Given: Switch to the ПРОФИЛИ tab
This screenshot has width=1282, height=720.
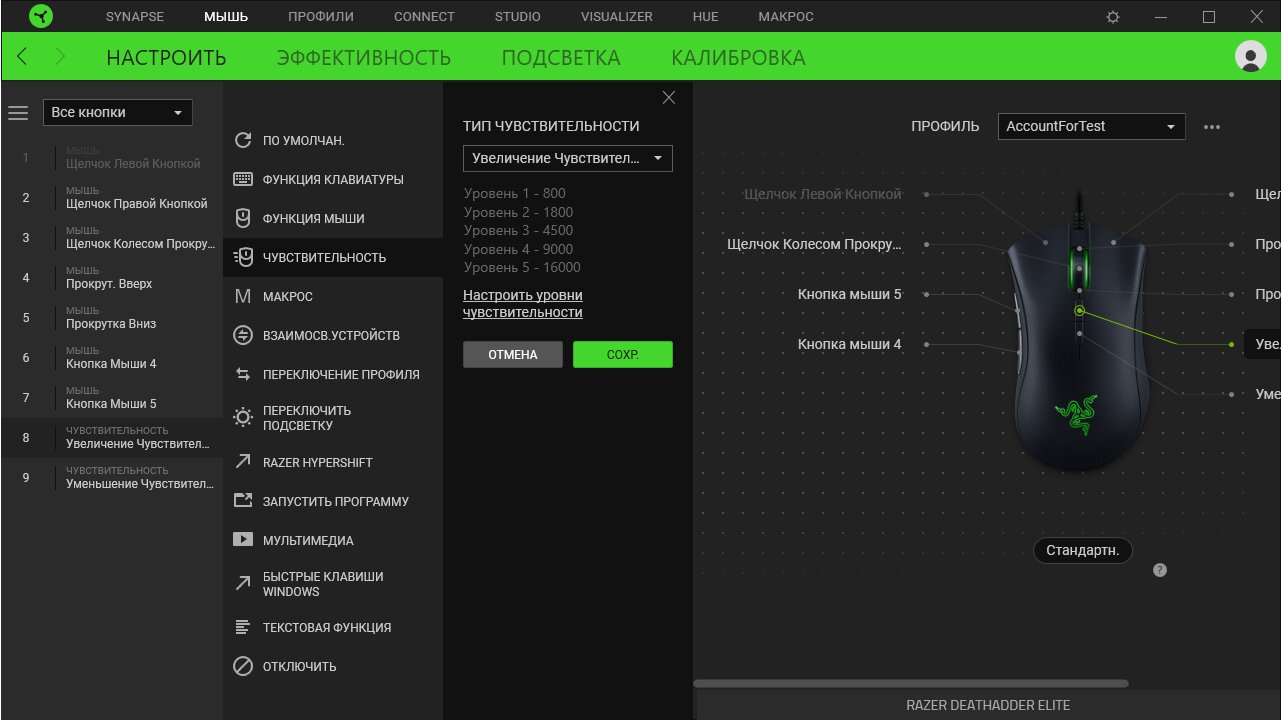Looking at the screenshot, I should (321, 17).
